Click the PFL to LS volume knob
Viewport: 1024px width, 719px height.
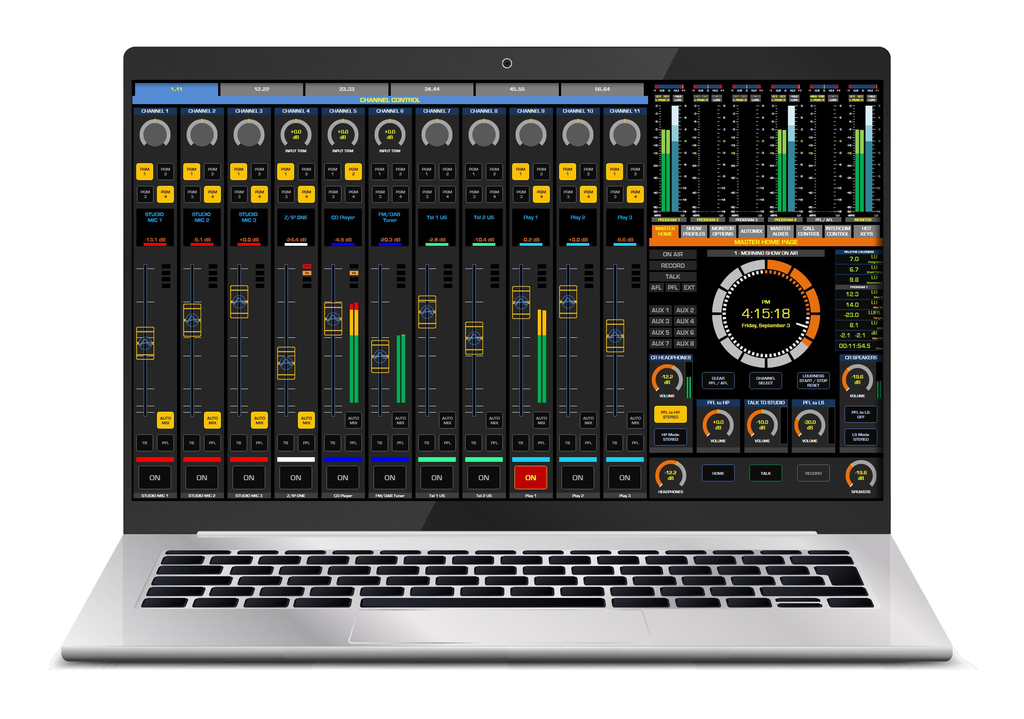(x=810, y=424)
